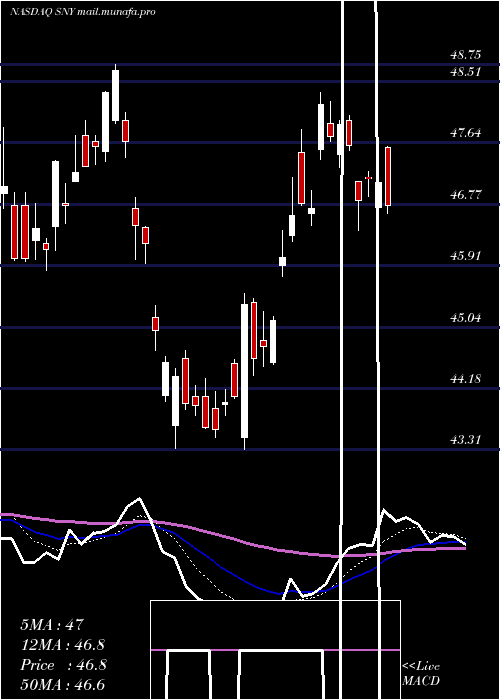
Task: Click the Price : 46.8 value
Action: (x=63, y=665)
